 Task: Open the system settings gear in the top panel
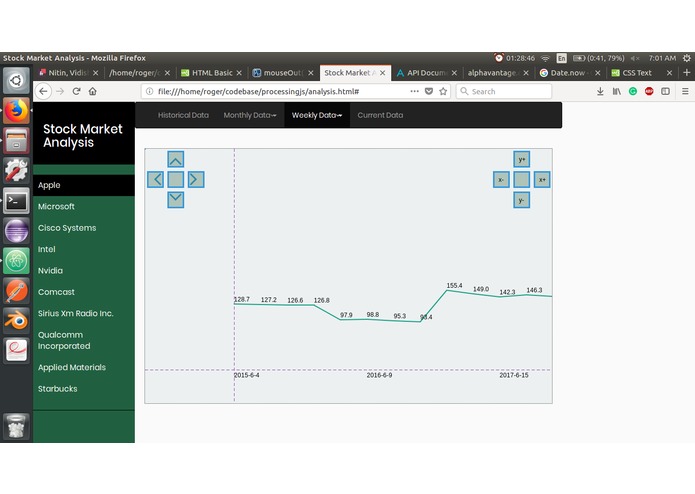(x=687, y=58)
